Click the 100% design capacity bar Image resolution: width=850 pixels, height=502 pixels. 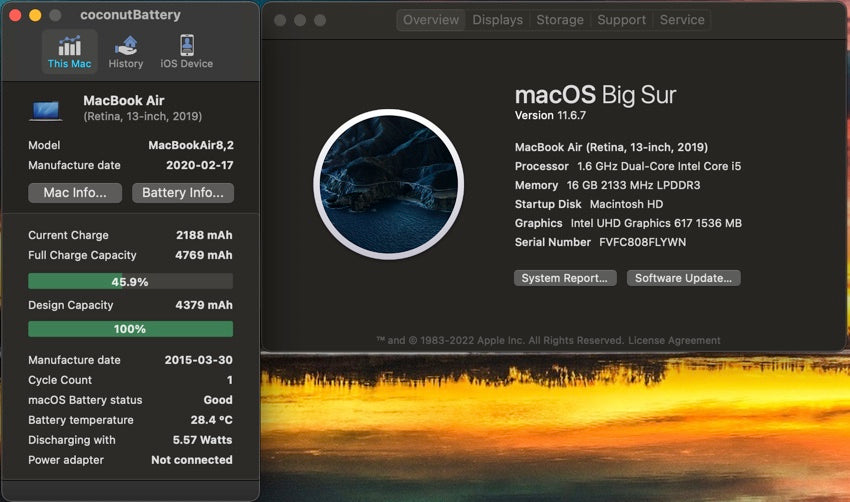pos(131,329)
